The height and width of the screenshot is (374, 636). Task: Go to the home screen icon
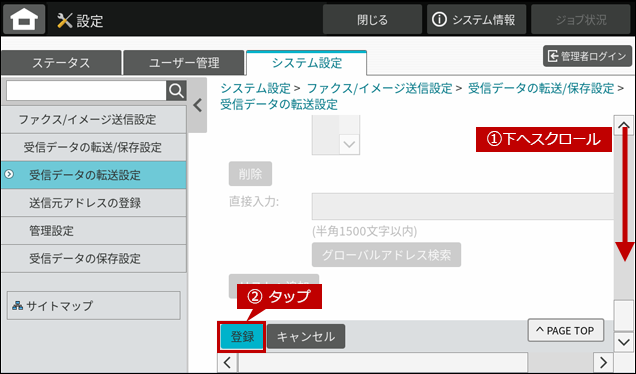coord(24,19)
